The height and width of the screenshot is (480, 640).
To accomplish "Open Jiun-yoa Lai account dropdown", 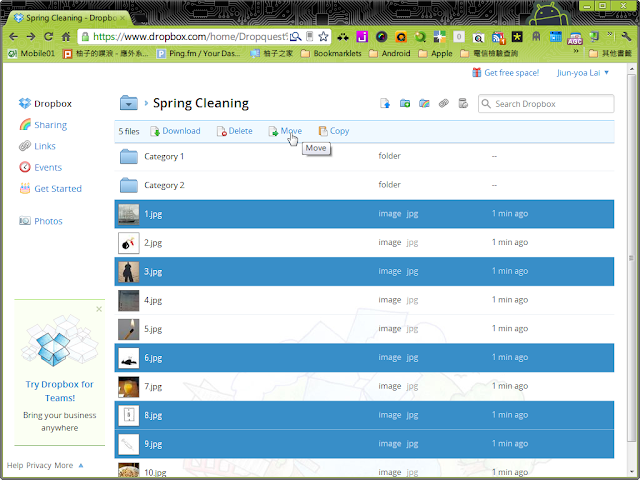I will point(583,73).
